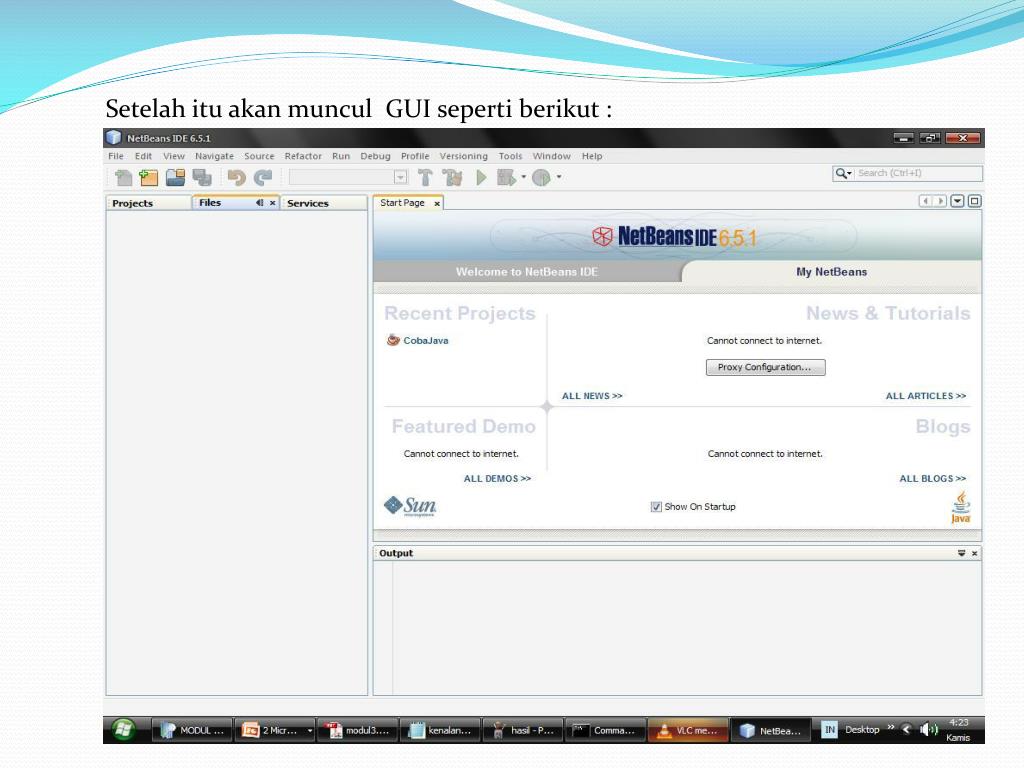Image resolution: width=1024 pixels, height=768 pixels.
Task: Click the Java logo on Start Page
Action: [x=961, y=507]
